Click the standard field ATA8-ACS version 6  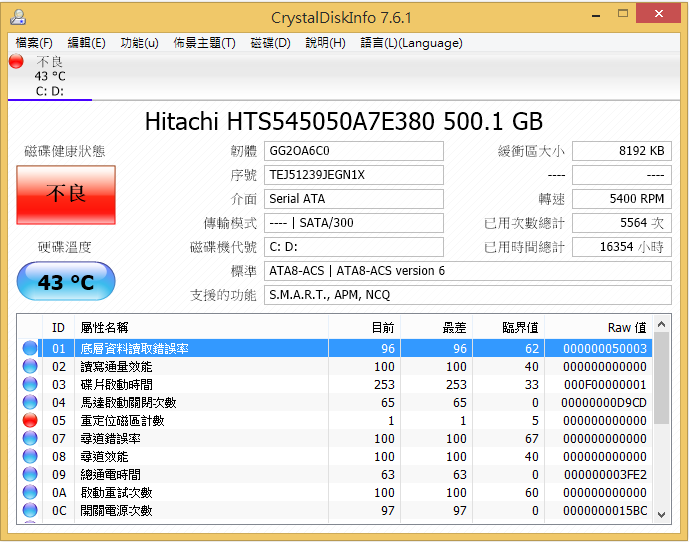468,271
